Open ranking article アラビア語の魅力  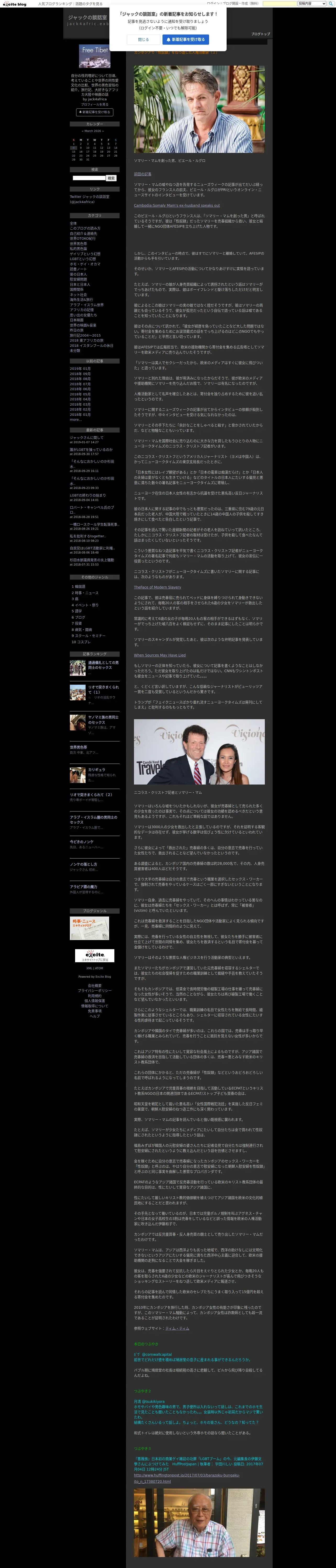coord(83,887)
